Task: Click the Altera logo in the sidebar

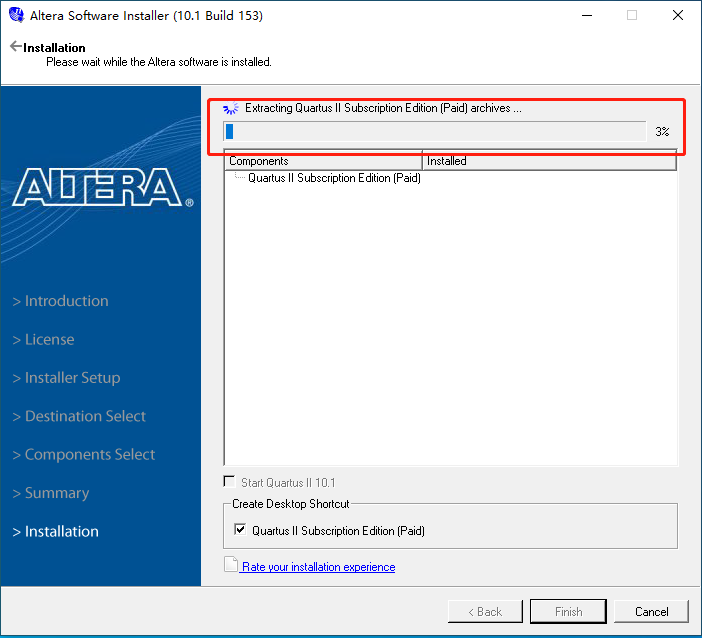Action: pos(103,187)
